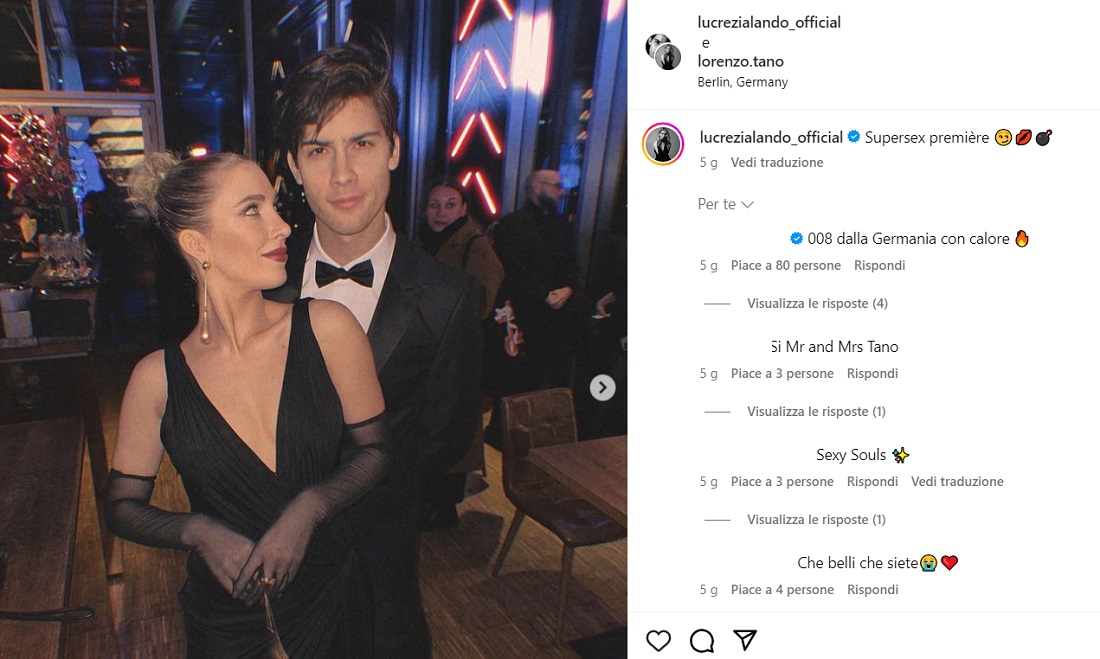Image resolution: width=1100 pixels, height=659 pixels.
Task: Open lucrezialando_official story avatar next to caption
Action: pyautogui.click(x=662, y=144)
